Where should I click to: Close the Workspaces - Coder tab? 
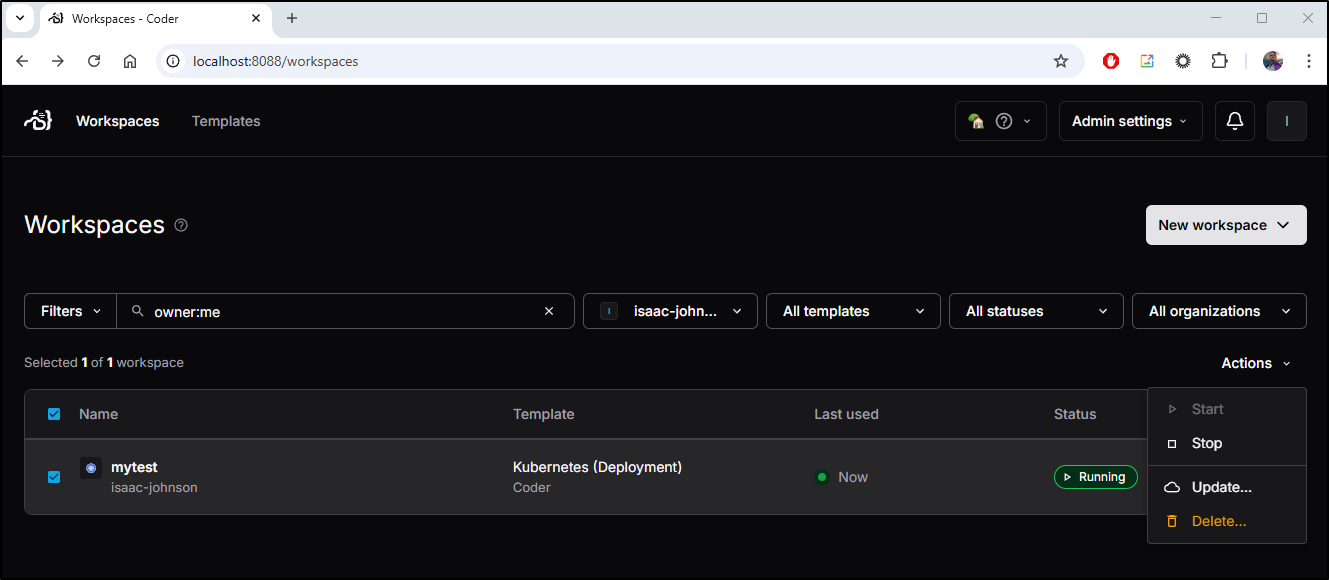point(257,18)
